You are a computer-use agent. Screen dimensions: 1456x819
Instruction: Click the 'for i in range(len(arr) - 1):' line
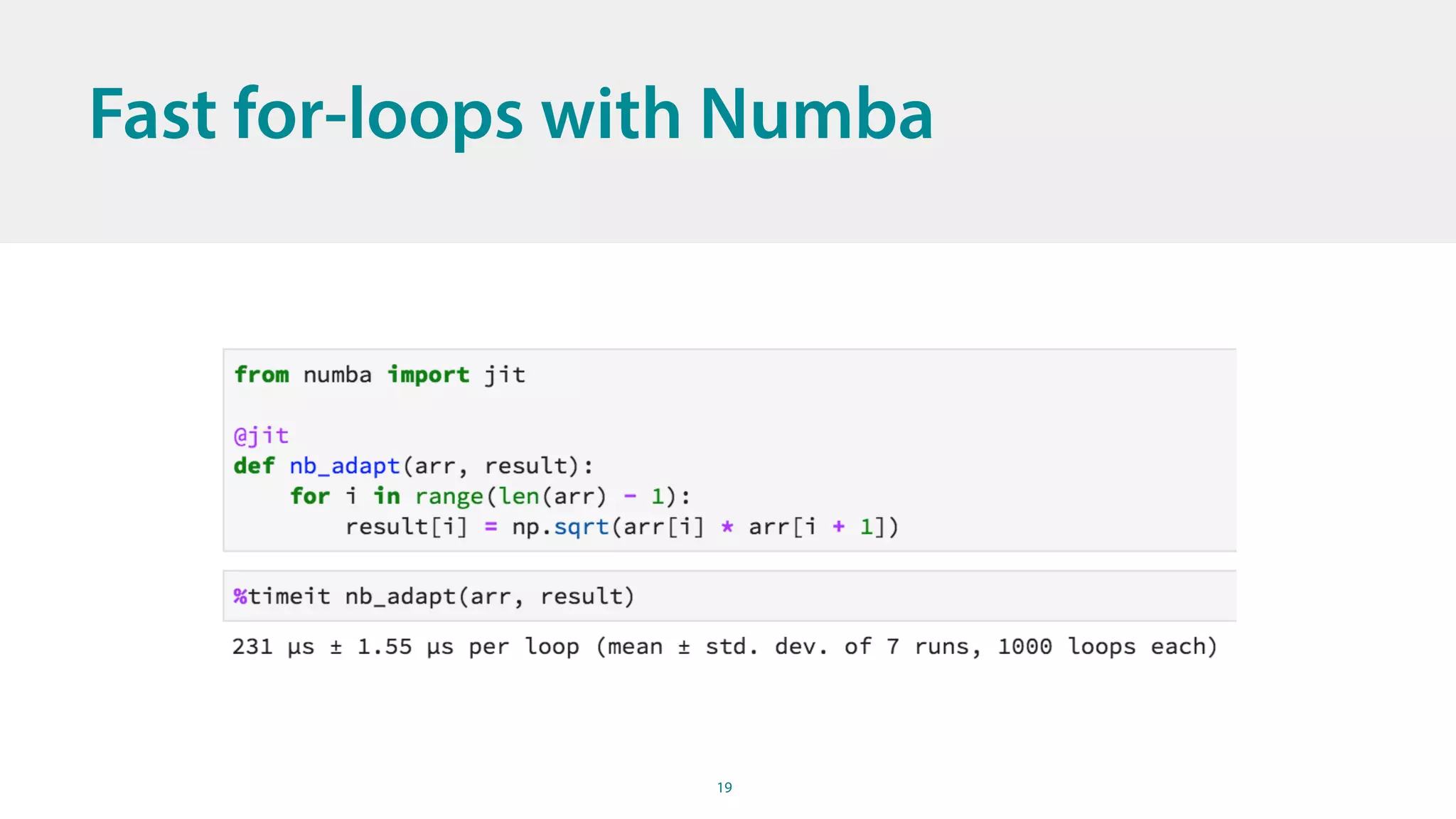pos(490,496)
